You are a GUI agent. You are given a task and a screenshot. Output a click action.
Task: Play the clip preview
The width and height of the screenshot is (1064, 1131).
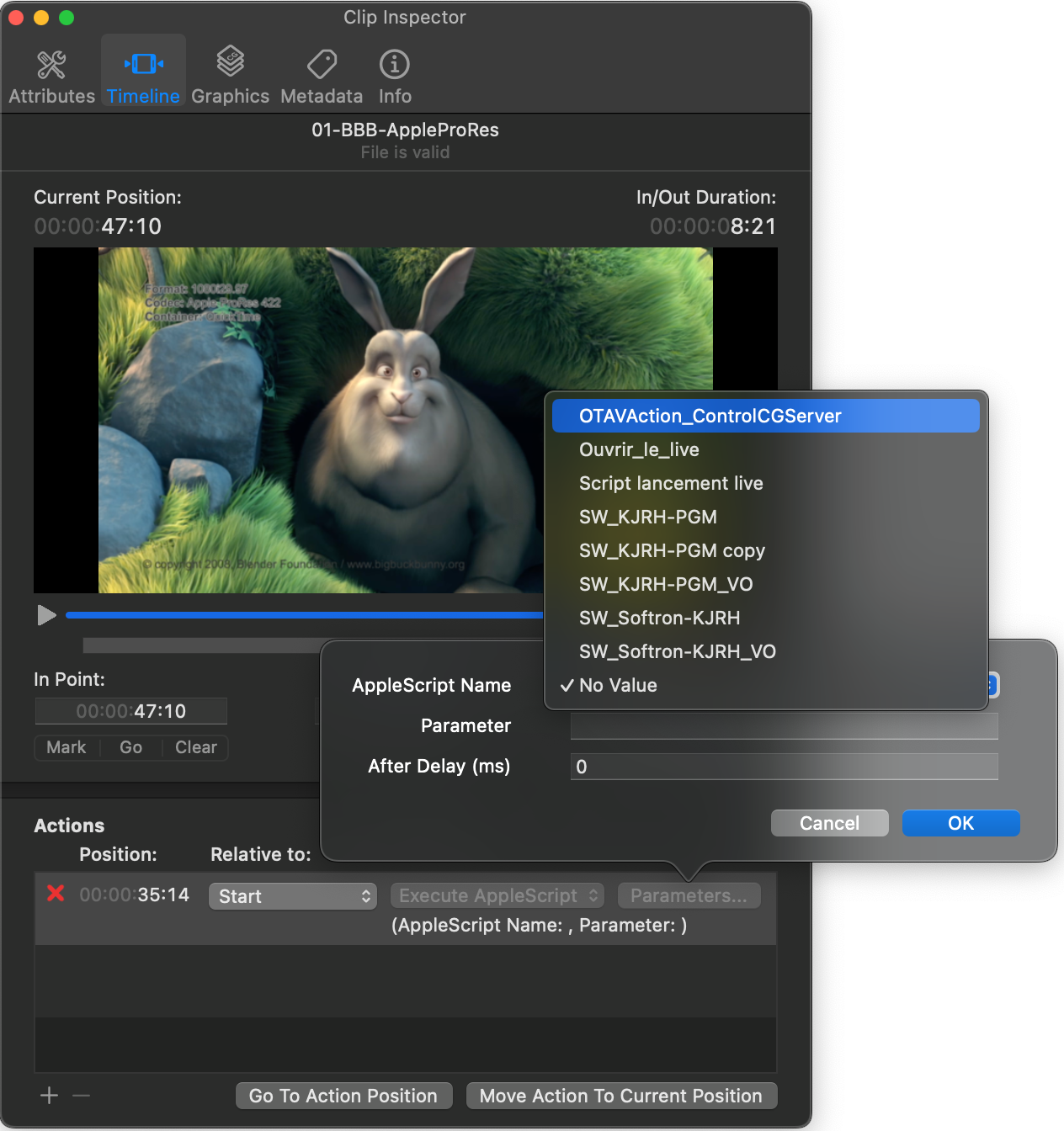(46, 615)
